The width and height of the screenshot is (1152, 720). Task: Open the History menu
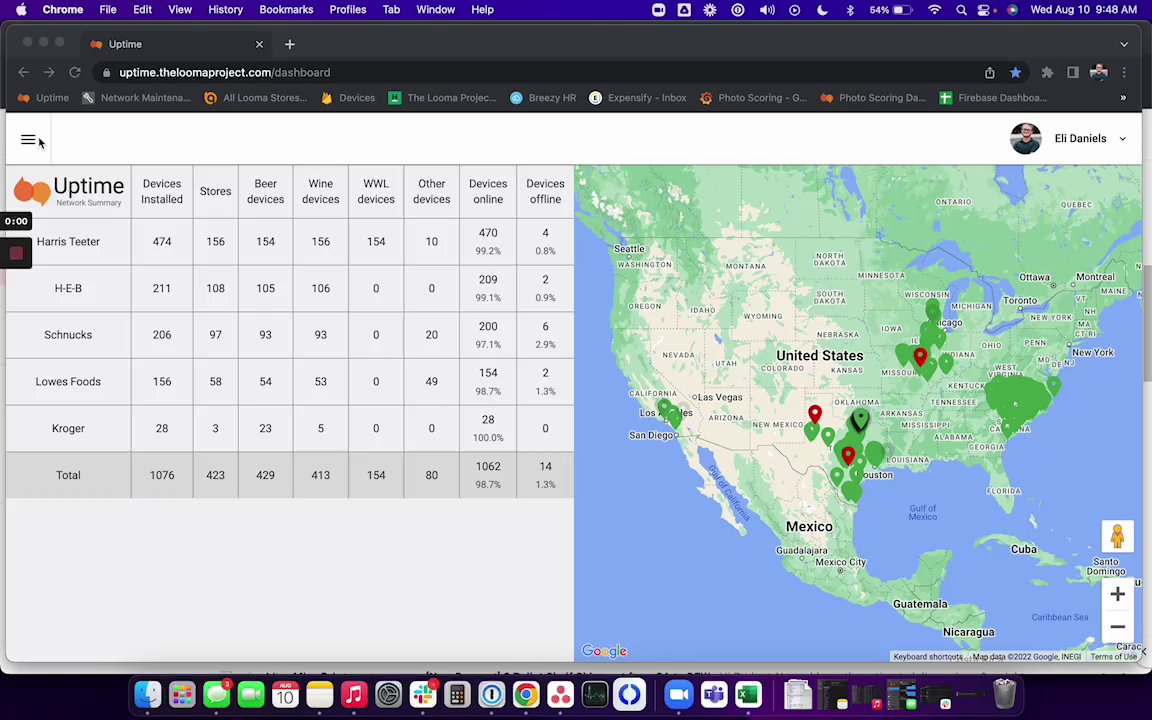tap(225, 10)
